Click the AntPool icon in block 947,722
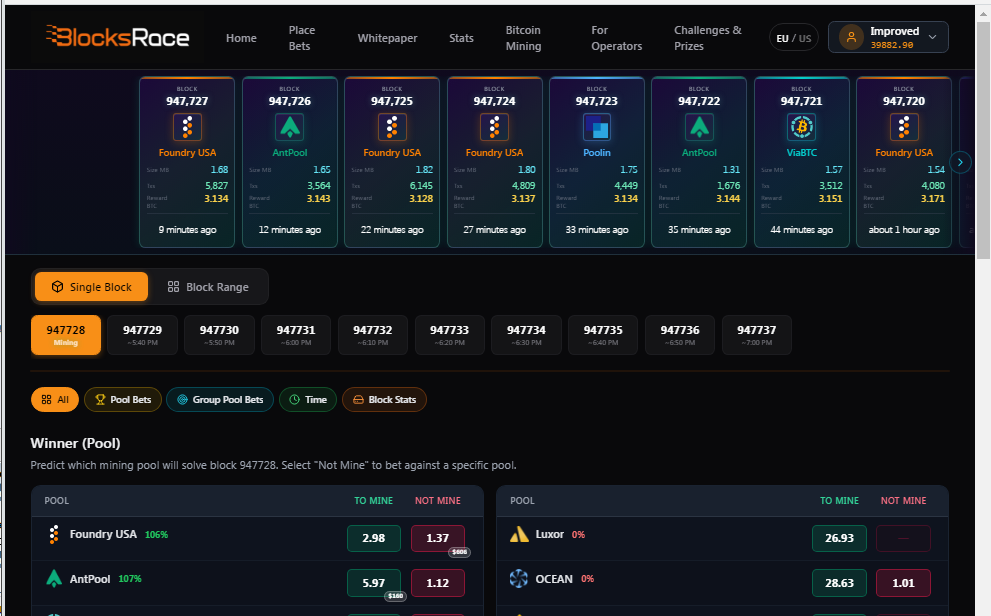Viewport: 991px width, 616px height. pyautogui.click(x=699, y=127)
